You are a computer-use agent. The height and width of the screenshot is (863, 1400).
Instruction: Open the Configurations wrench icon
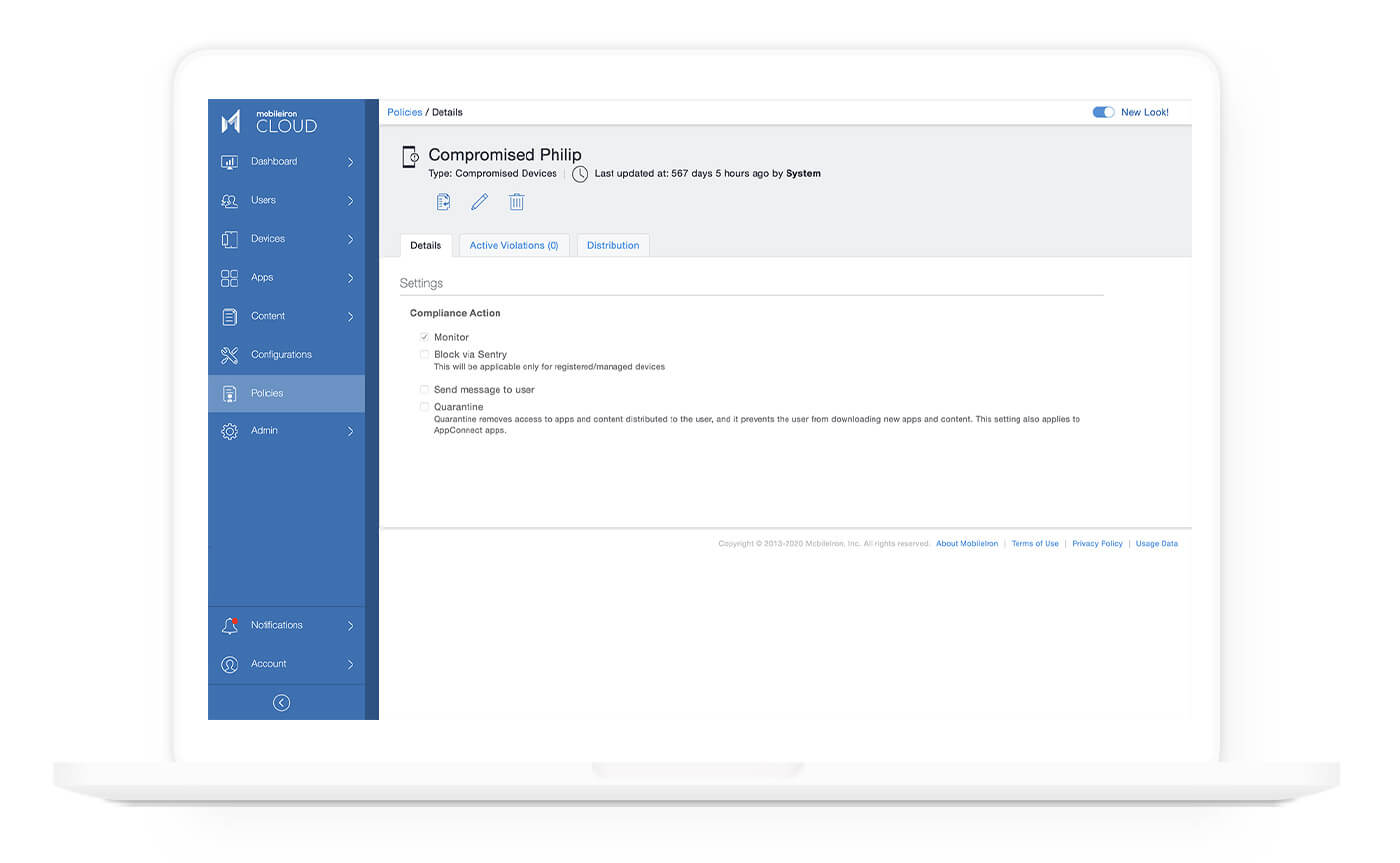(x=229, y=354)
